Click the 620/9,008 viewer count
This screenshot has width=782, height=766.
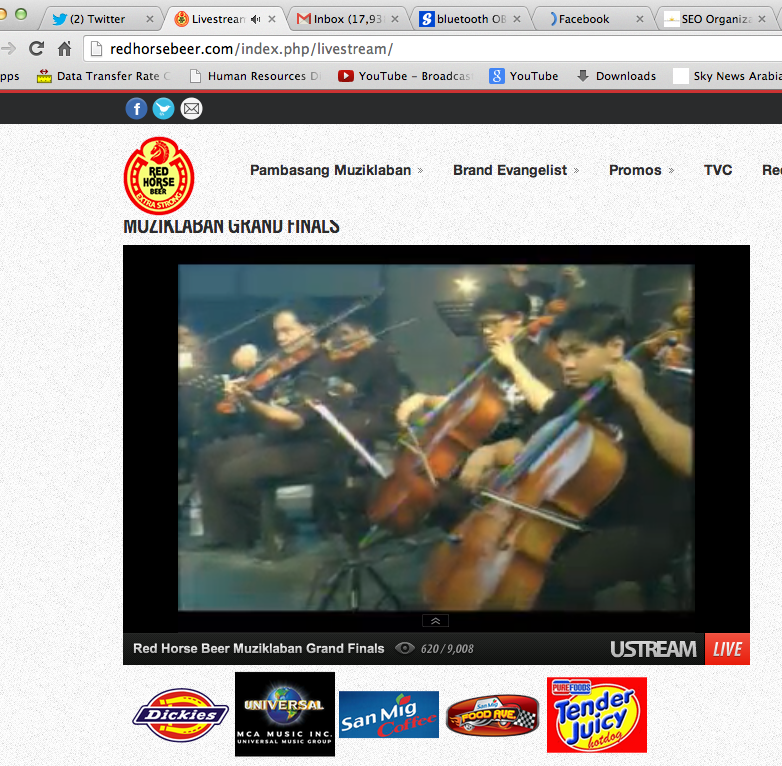point(447,649)
